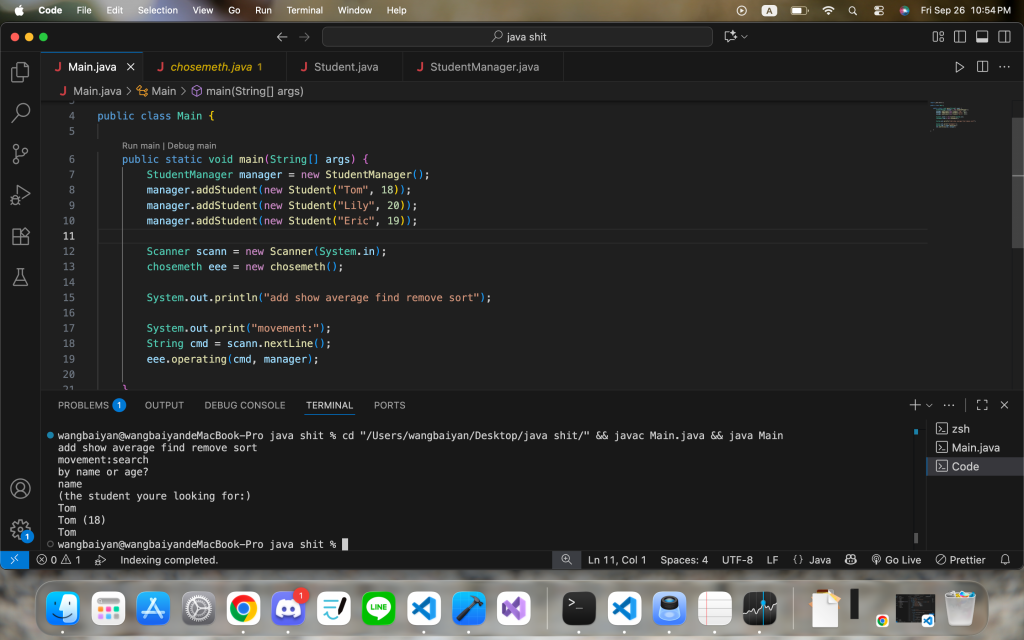Open the OUTPUT panel tab
This screenshot has height=640, width=1024.
click(164, 405)
